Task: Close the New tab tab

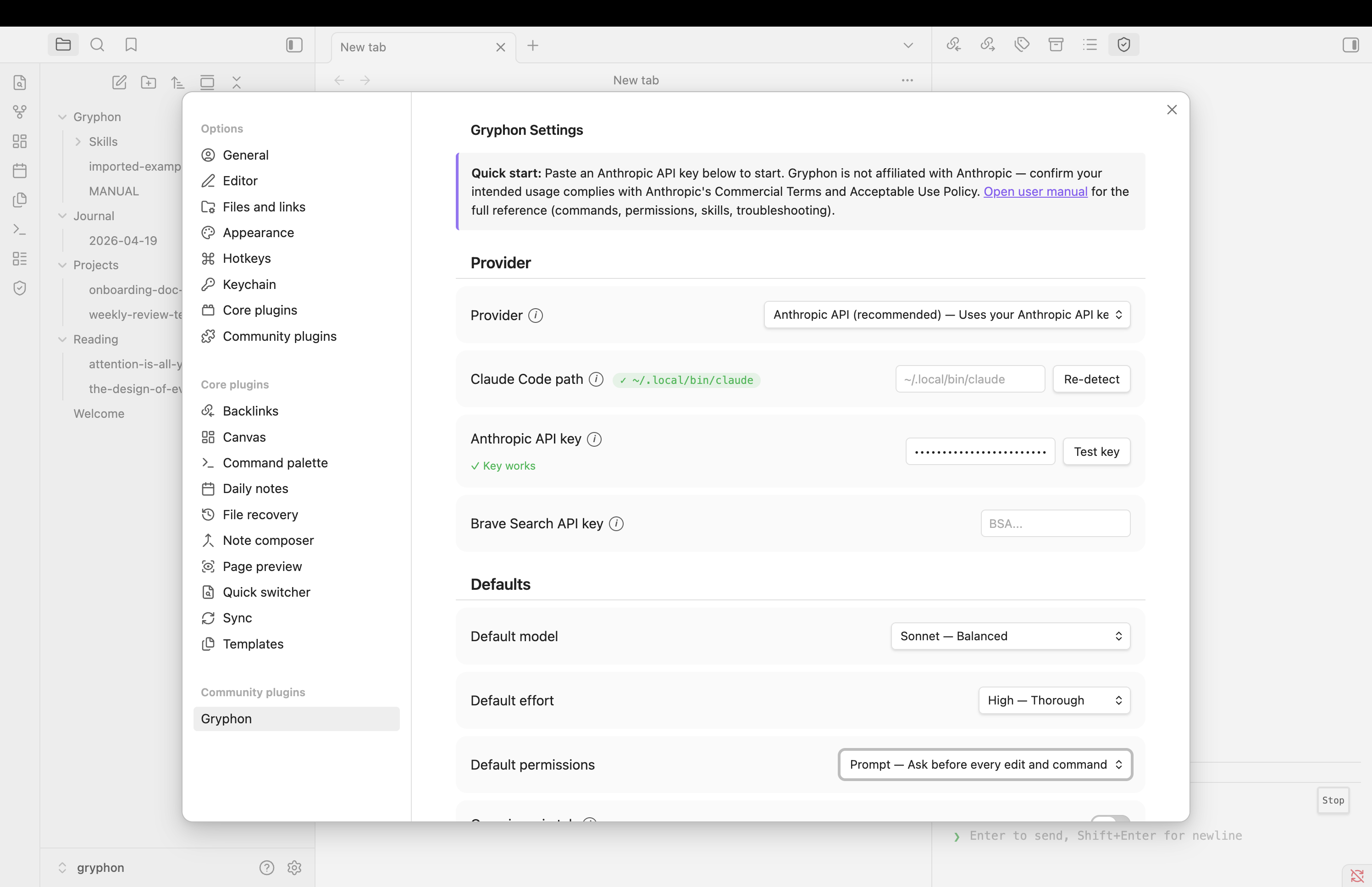Action: click(500, 47)
